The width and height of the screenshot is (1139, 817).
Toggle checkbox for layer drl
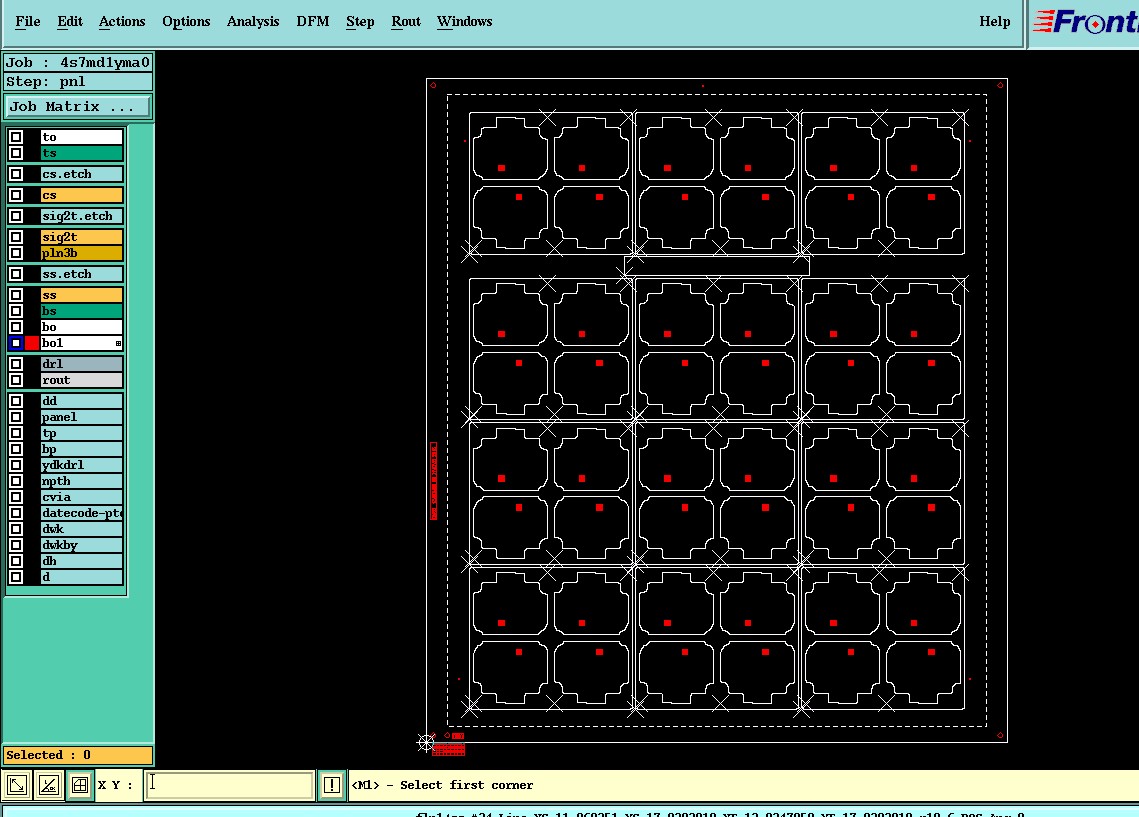point(16,364)
